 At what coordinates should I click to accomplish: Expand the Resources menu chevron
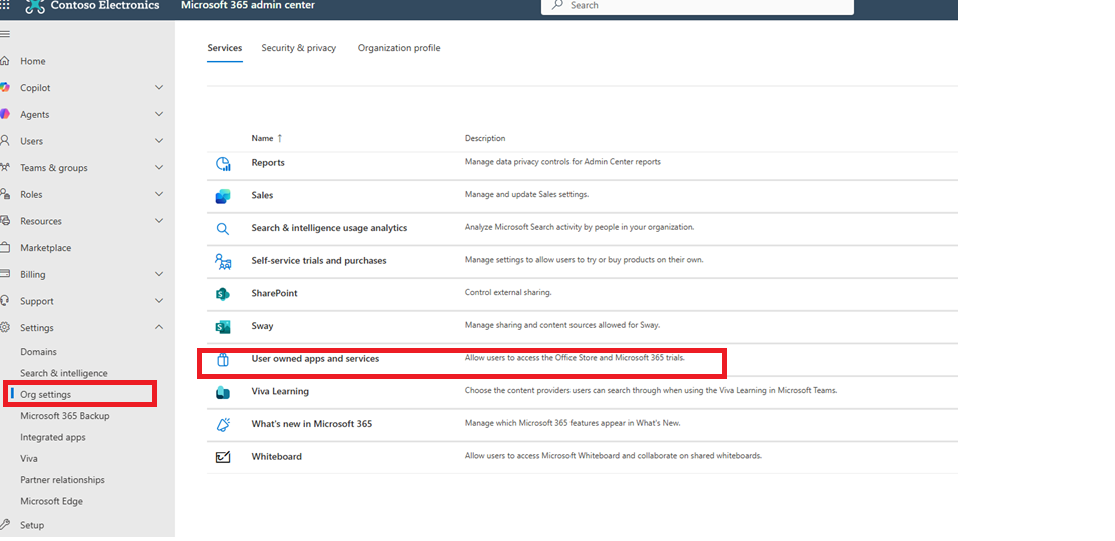[159, 221]
